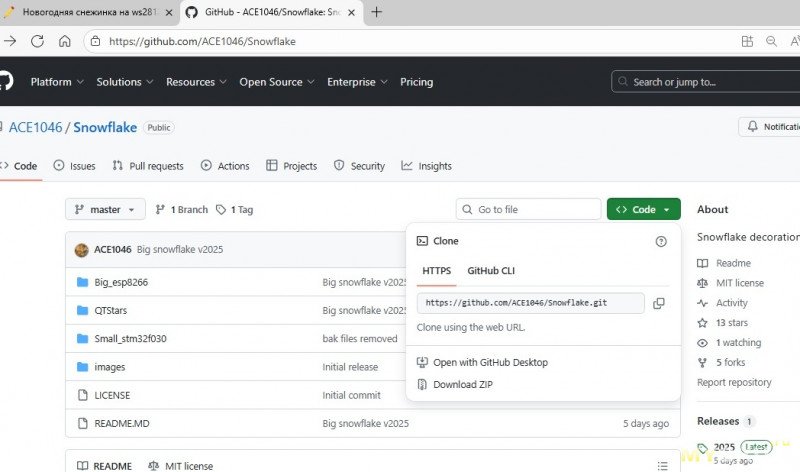Viewport: 800px width, 472px height.
Task: Open the Big_esp8266 folder
Action: point(121,282)
